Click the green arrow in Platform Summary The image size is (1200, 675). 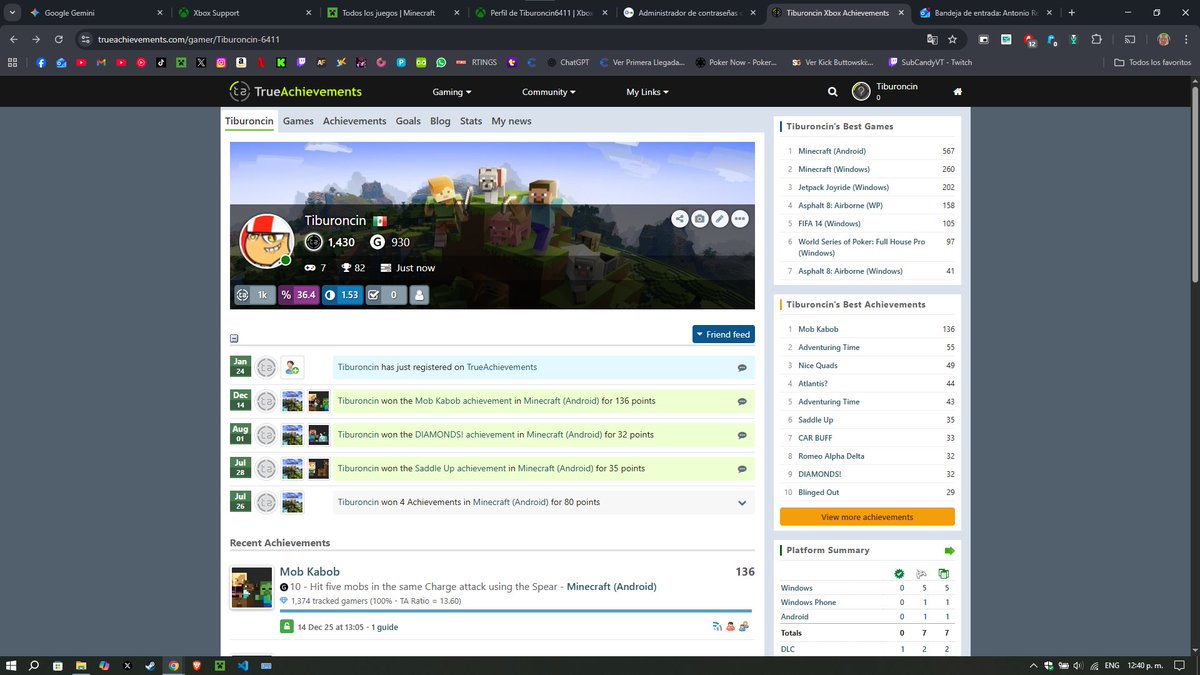click(x=949, y=551)
